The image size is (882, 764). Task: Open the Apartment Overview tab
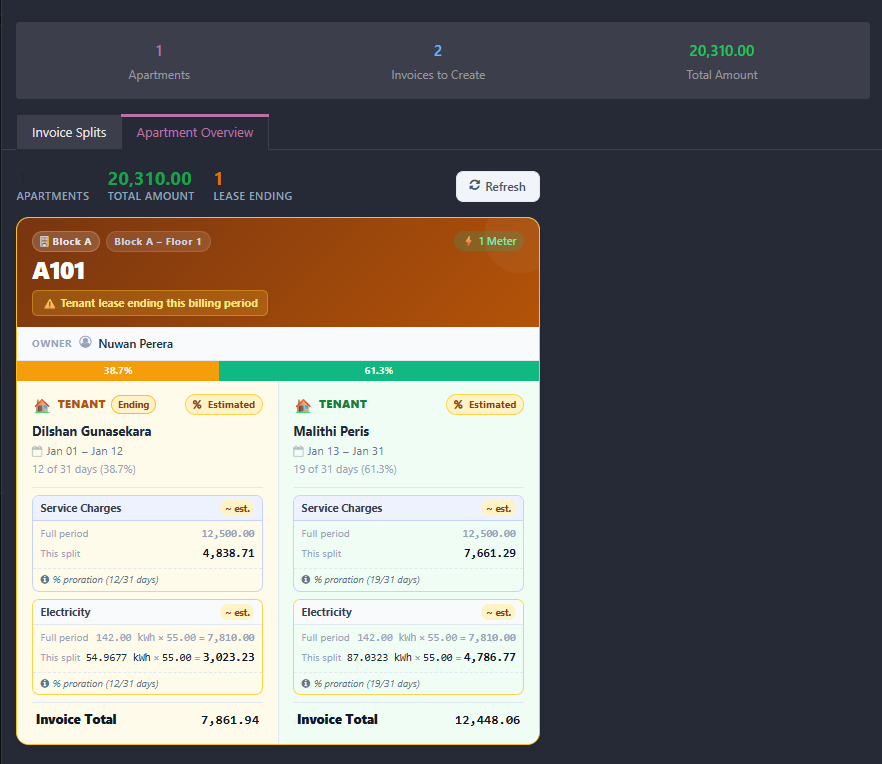pos(195,133)
